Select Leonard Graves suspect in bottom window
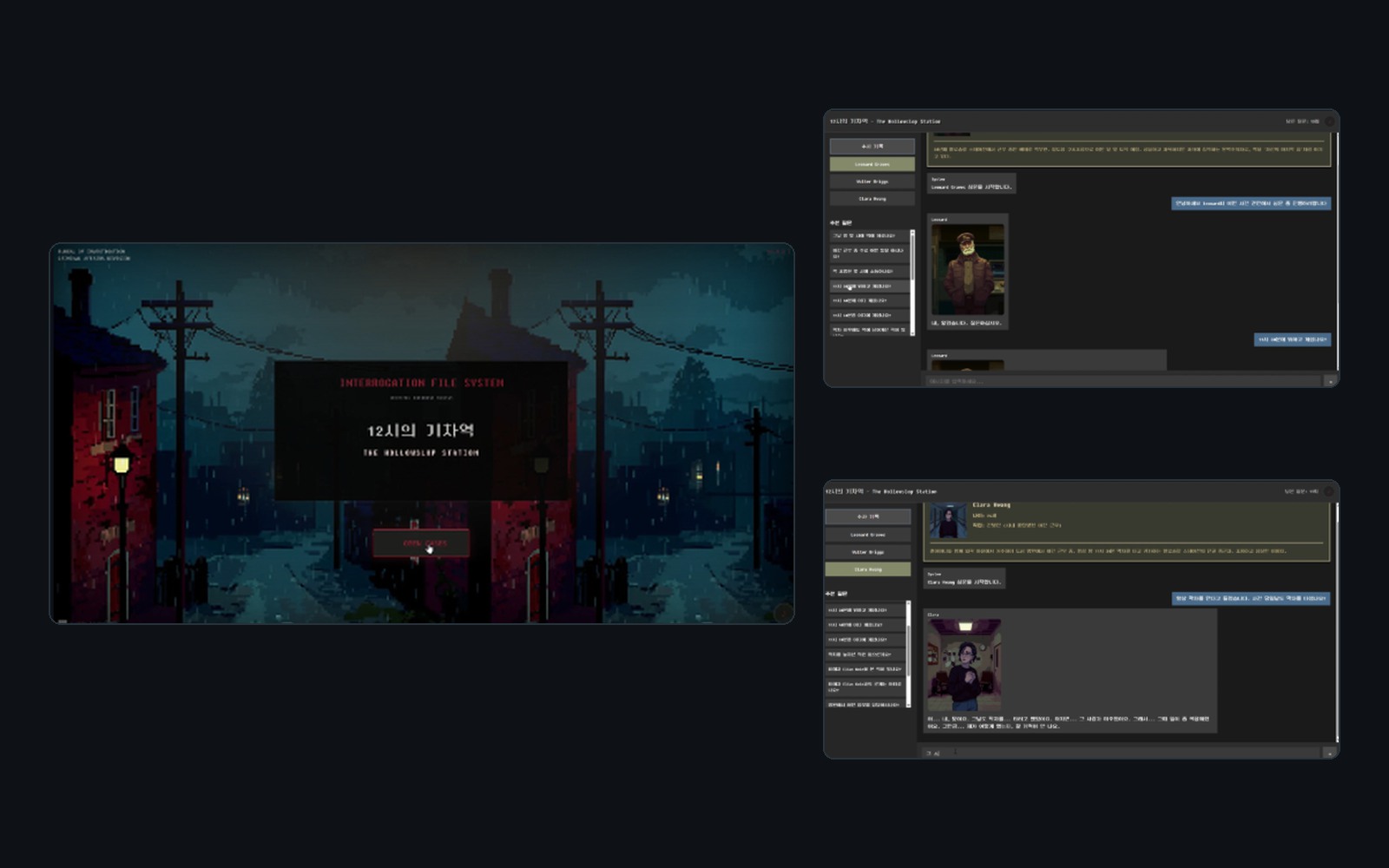The width and height of the screenshot is (1389, 868). click(867, 535)
